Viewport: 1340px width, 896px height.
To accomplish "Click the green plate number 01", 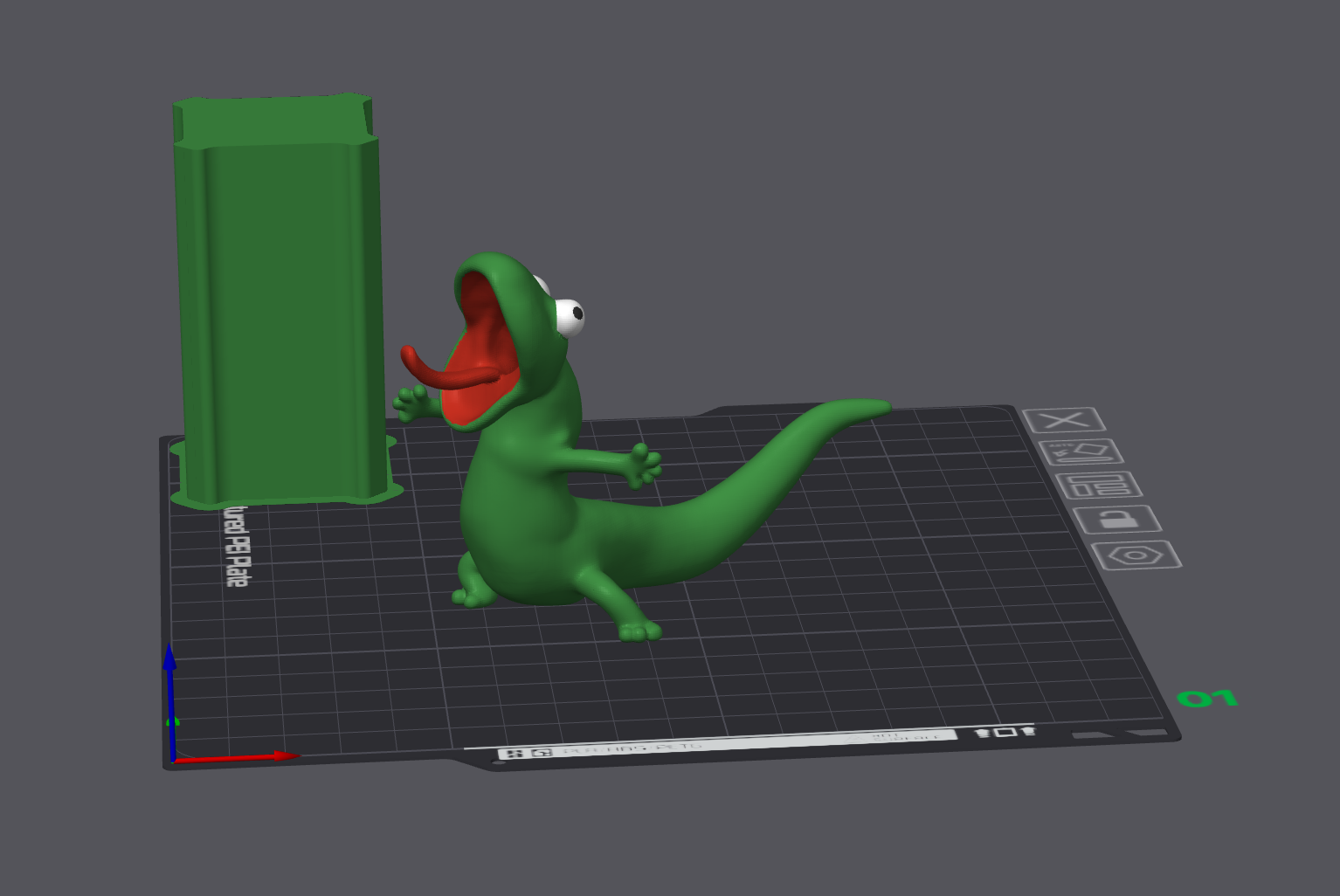I will pyautogui.click(x=1208, y=698).
